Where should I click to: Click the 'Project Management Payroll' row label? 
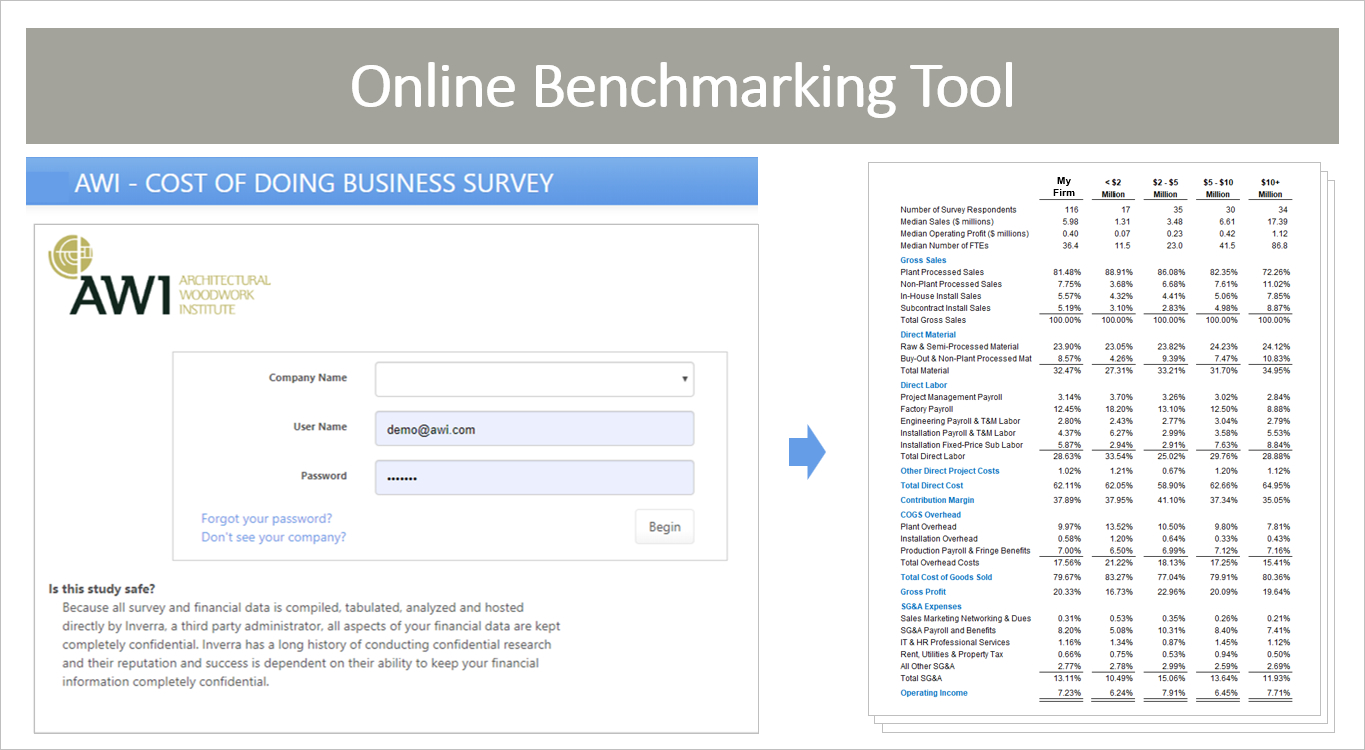tap(951, 397)
